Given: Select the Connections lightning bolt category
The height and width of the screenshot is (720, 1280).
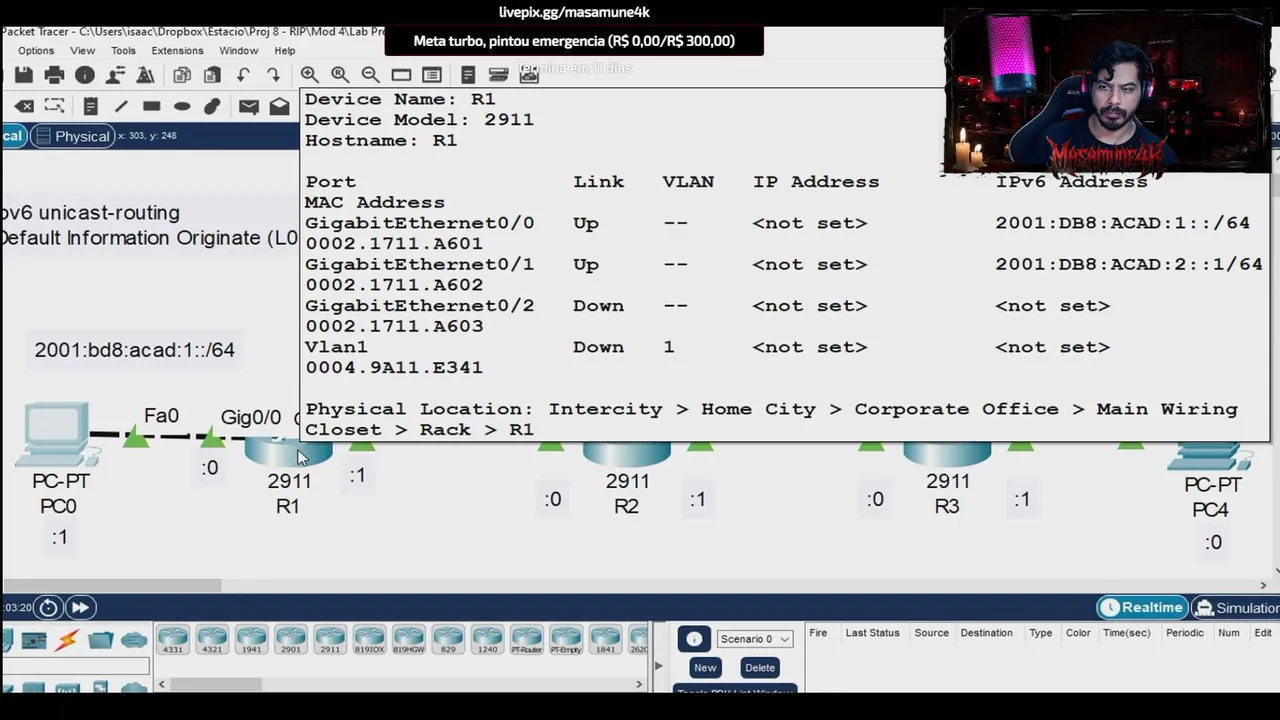Looking at the screenshot, I should coord(67,640).
